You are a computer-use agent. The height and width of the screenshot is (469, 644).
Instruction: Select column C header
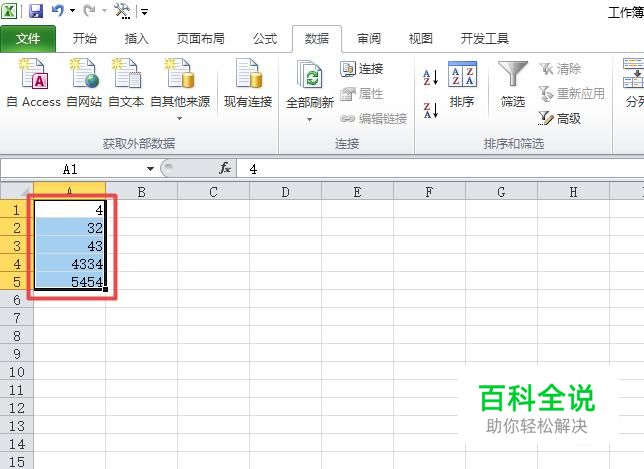coord(214,191)
